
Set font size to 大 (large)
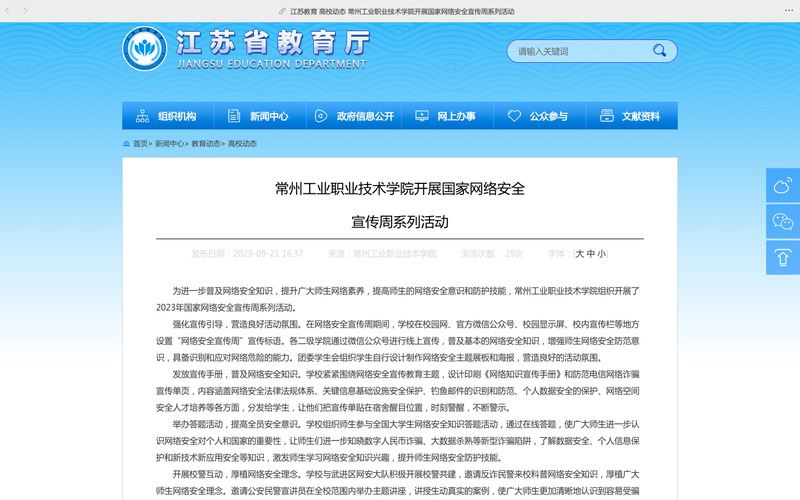579,254
